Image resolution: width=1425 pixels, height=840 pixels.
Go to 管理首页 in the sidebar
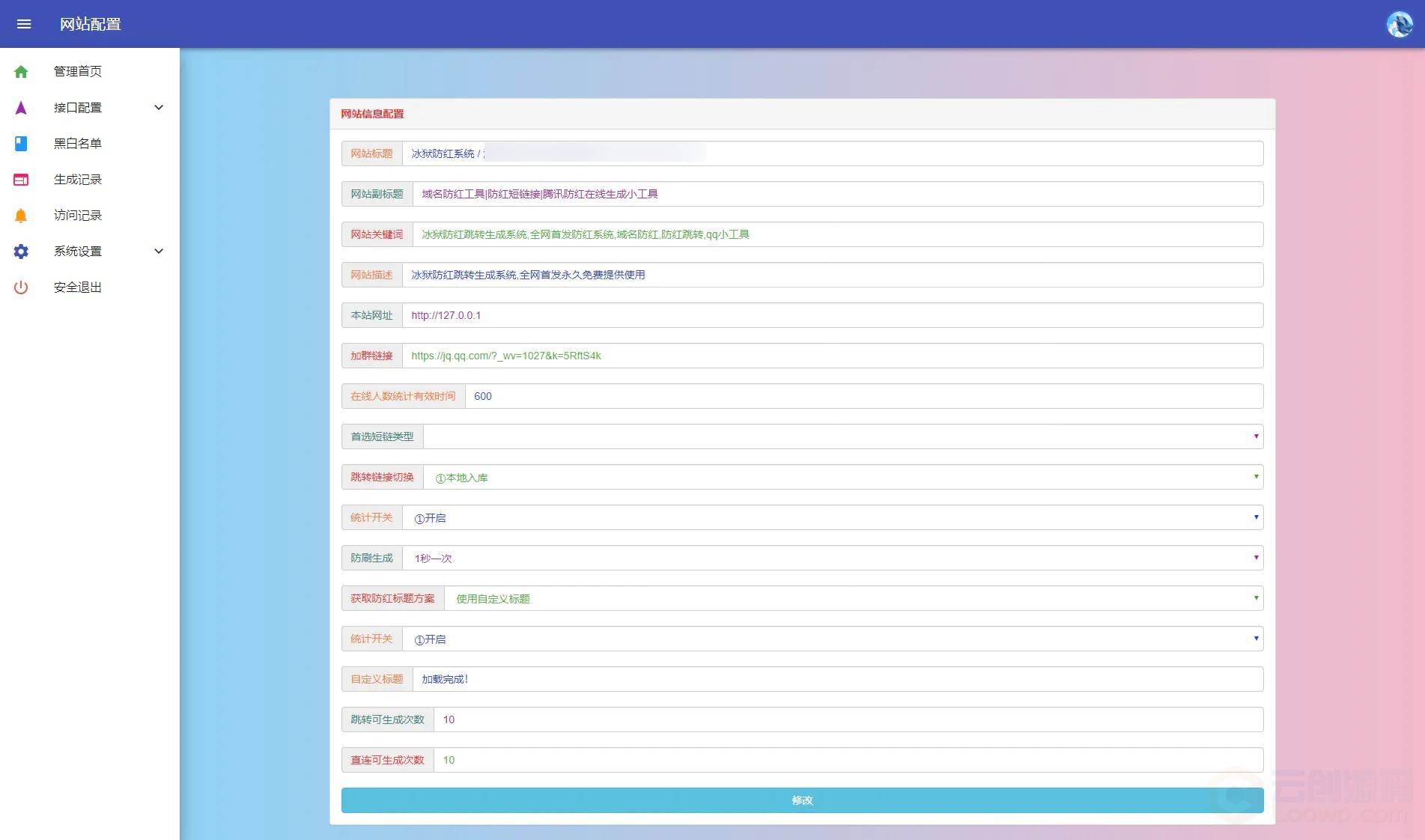90,72
